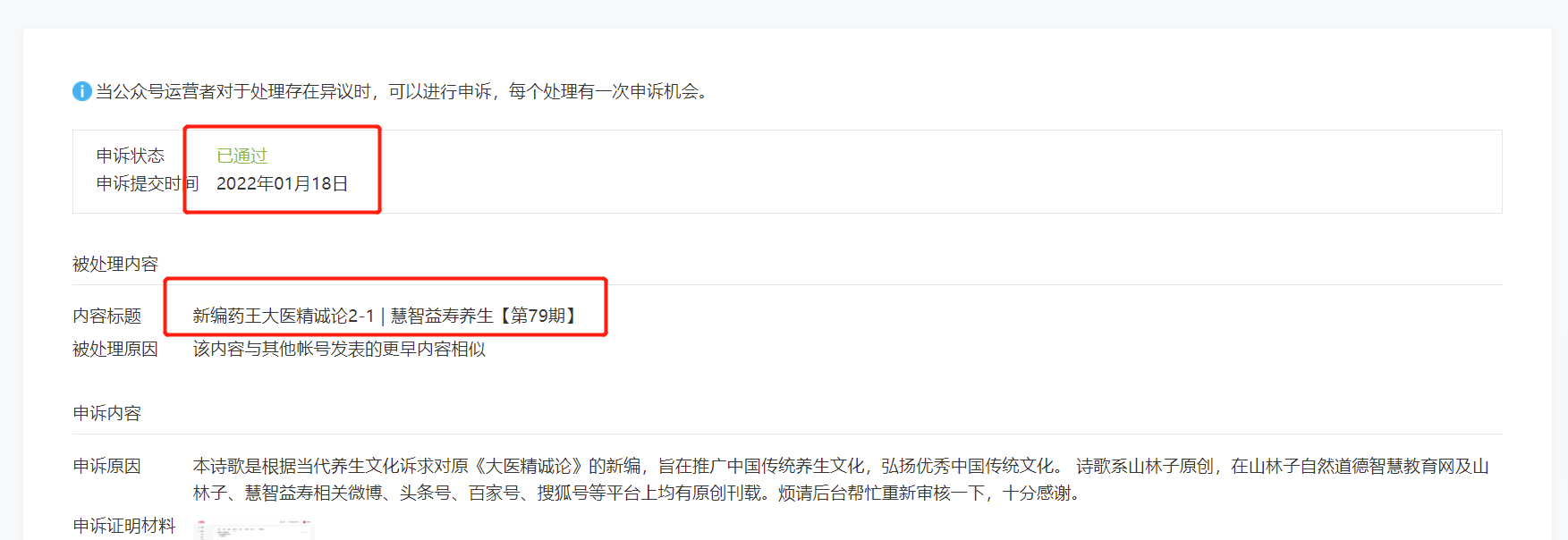
Task: Click the 内容标题 label
Action: 106,316
